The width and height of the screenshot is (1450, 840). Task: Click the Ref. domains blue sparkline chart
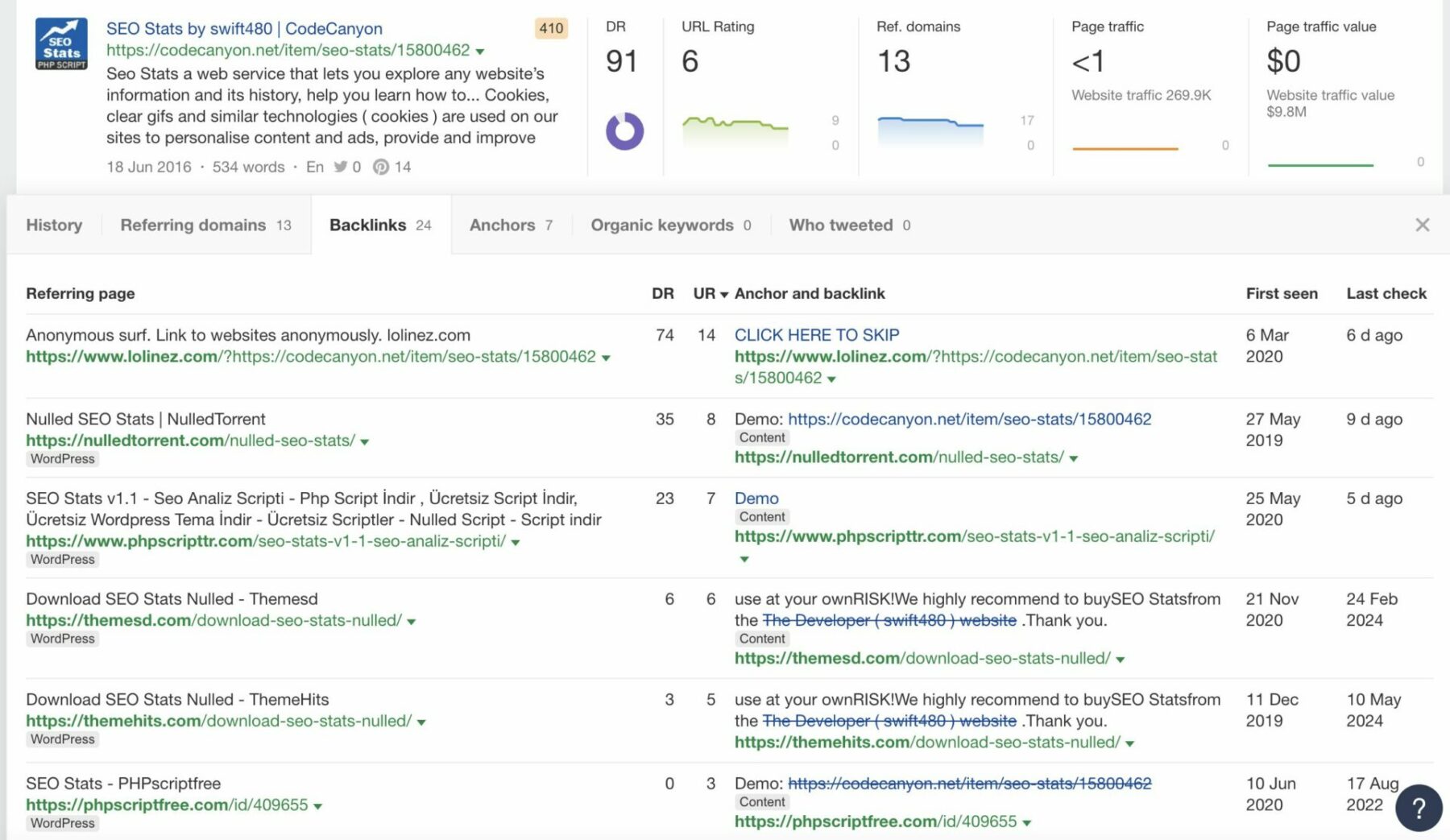pyautogui.click(x=930, y=129)
